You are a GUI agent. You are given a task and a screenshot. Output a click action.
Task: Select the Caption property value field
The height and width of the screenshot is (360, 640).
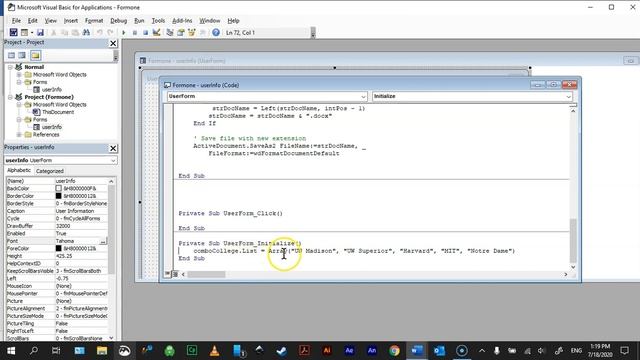(x=81, y=211)
